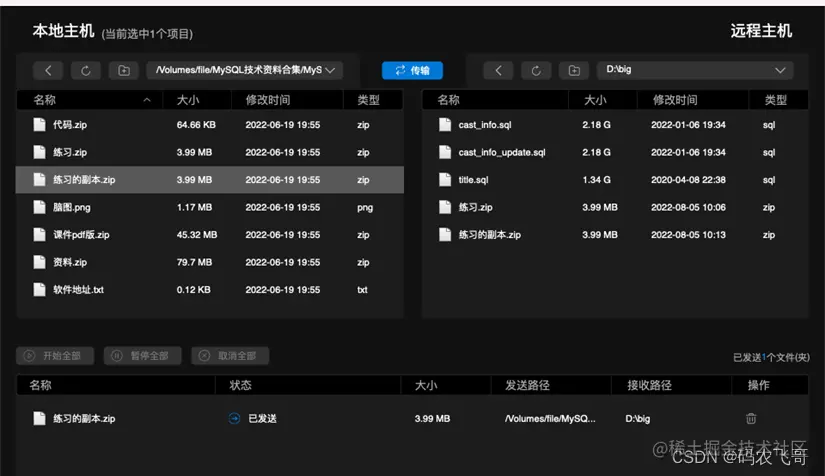Screen dimensions: 825x476
Task: Click 2020-04-08 22:38 modified time
Action: pos(688,180)
